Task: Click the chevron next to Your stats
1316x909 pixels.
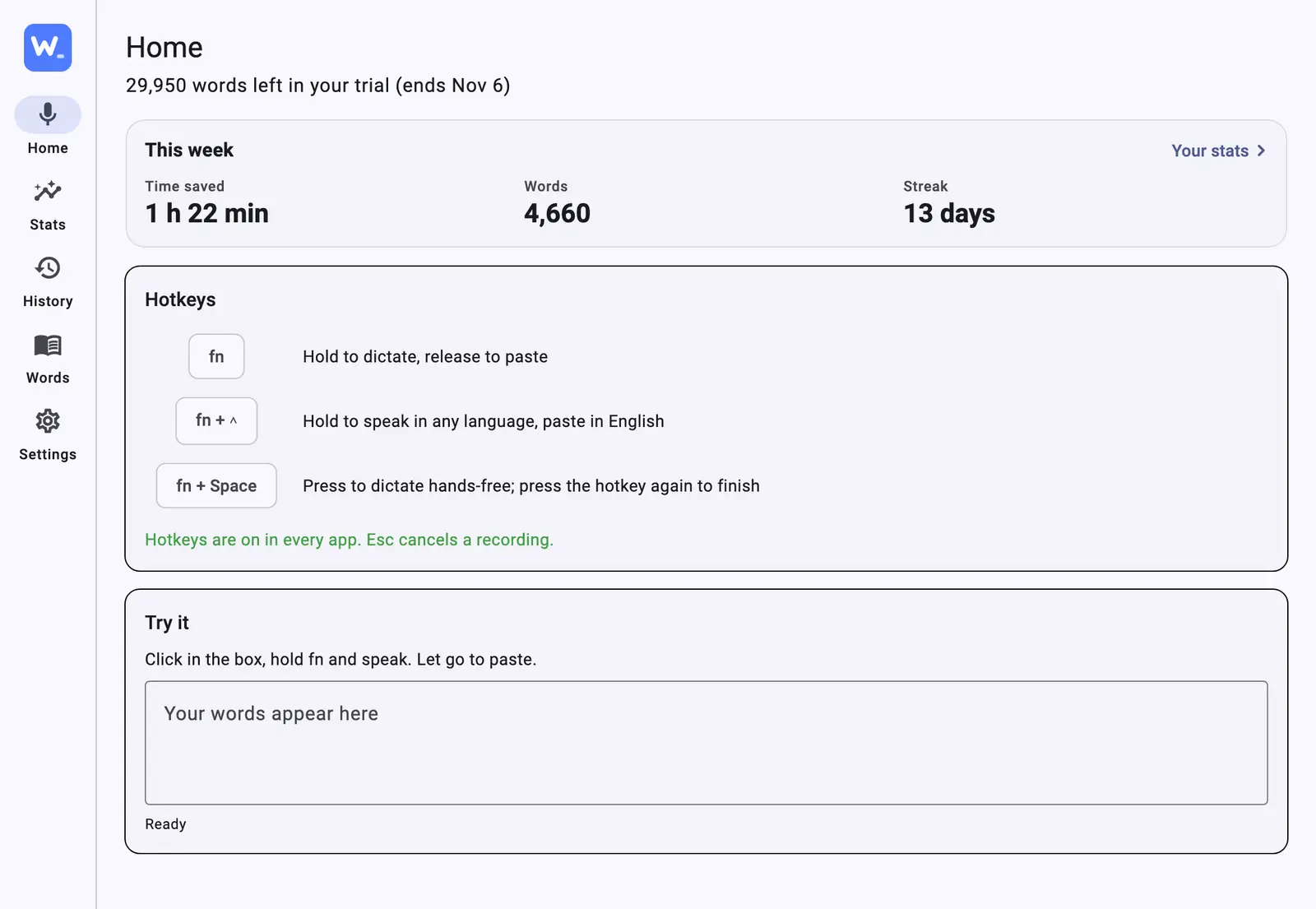Action: tap(1261, 151)
